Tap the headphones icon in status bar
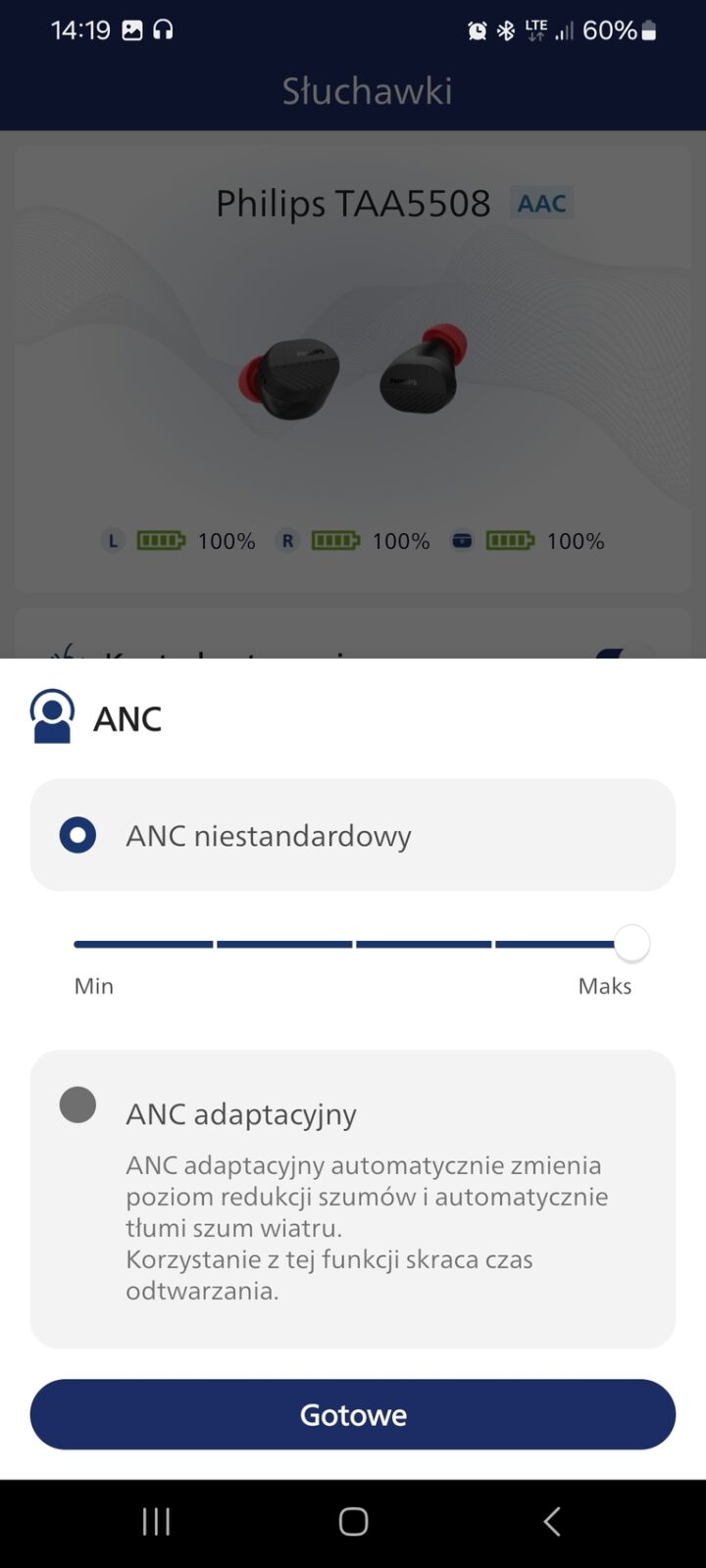Viewport: 706px width, 1568px height. tap(163, 30)
